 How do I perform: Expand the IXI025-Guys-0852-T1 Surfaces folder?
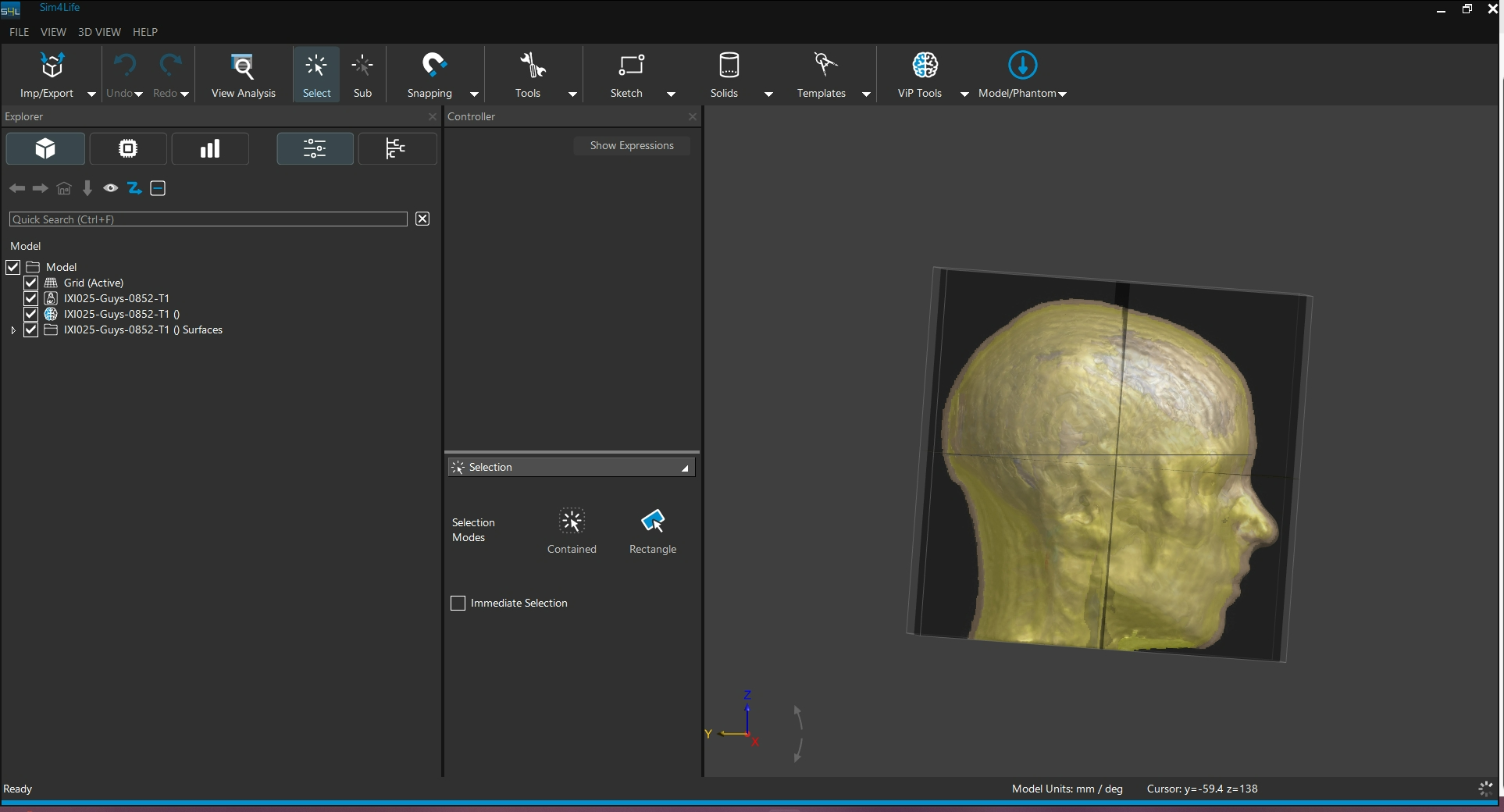pyautogui.click(x=13, y=330)
